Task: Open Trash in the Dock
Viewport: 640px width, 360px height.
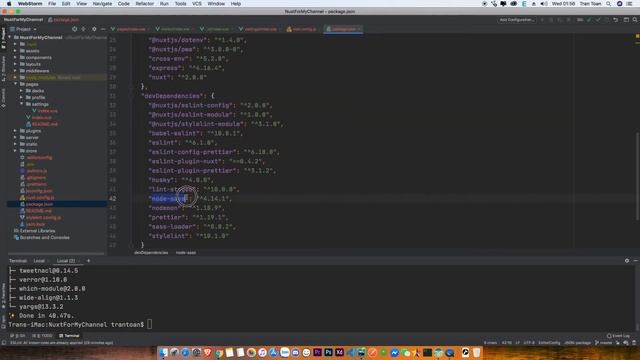Action: click(476, 352)
